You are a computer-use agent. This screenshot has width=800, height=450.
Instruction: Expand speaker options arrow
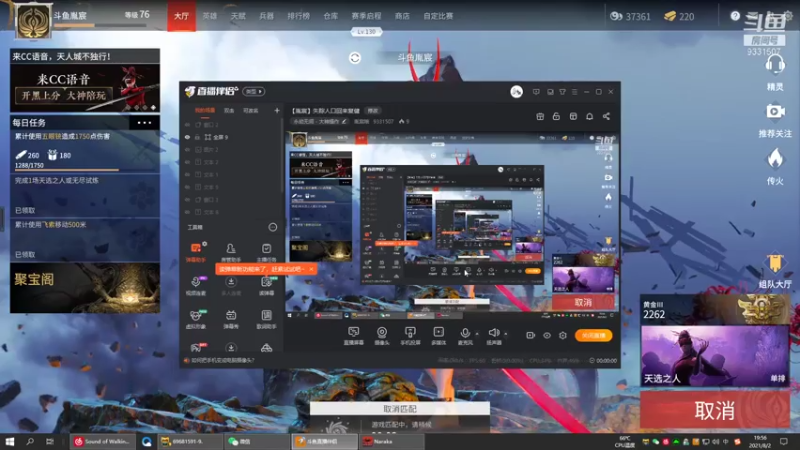coord(506,333)
